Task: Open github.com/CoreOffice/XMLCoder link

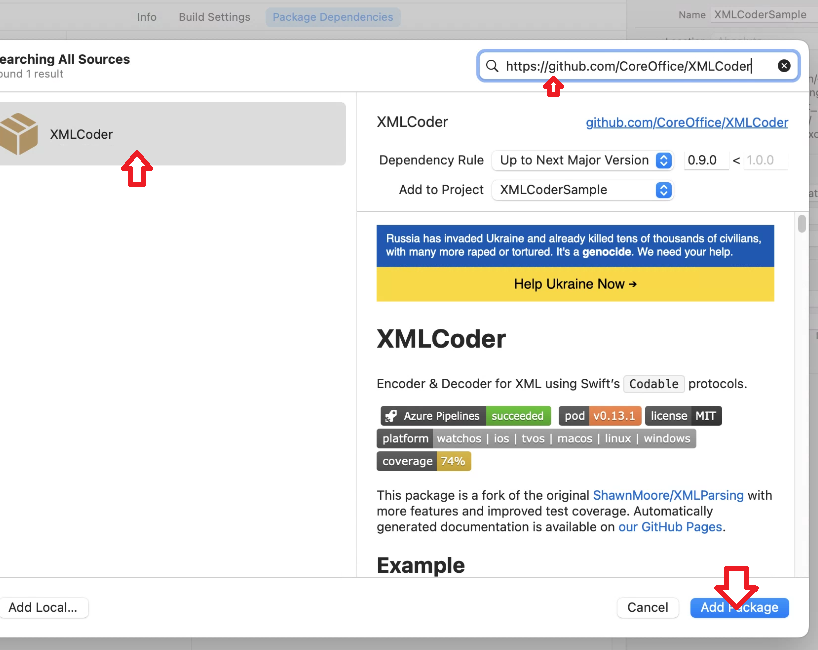Action: (x=687, y=123)
